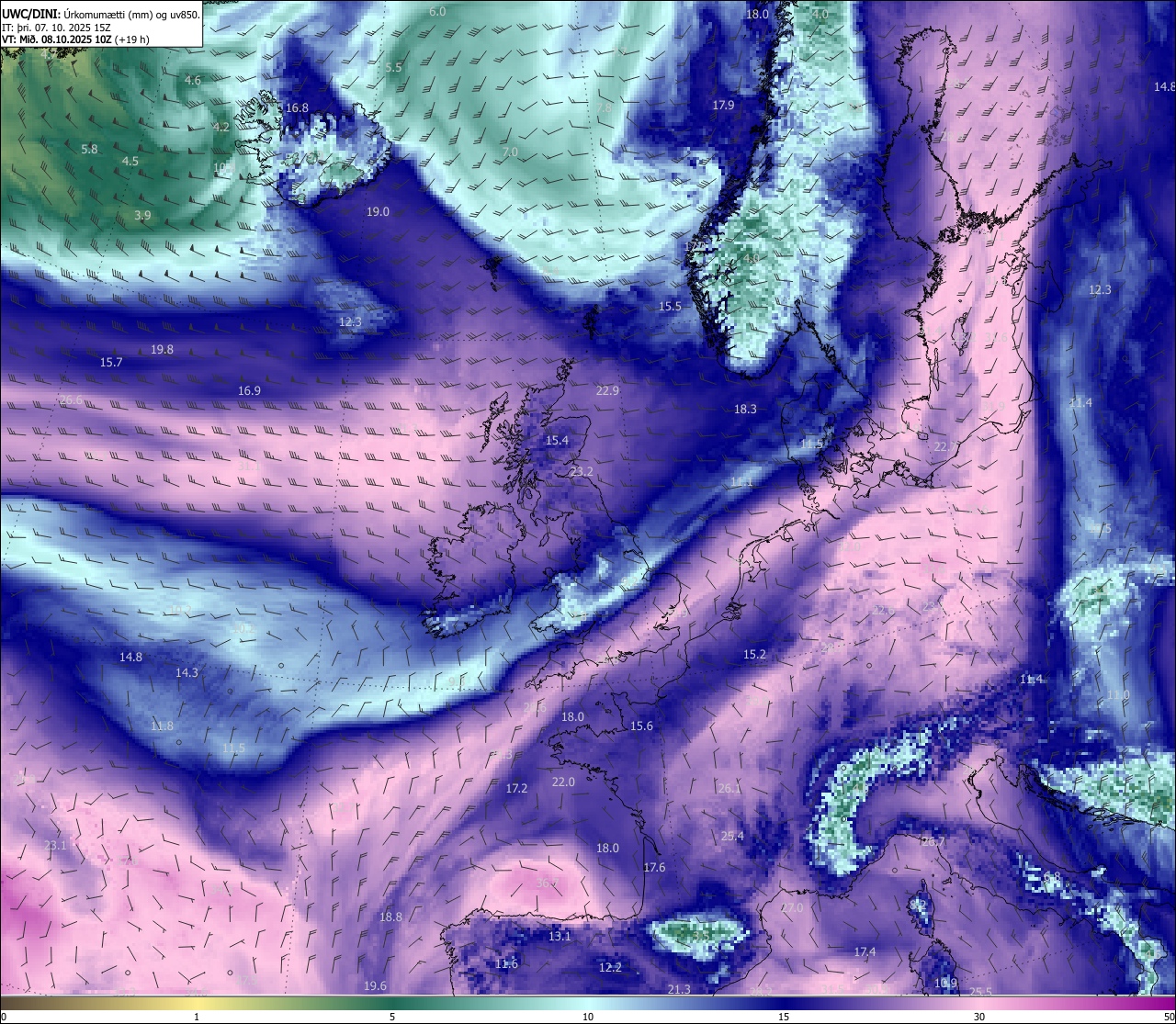The image size is (1176, 1024).
Task: Select the 16.8 value near Iceland
Action: [297, 107]
